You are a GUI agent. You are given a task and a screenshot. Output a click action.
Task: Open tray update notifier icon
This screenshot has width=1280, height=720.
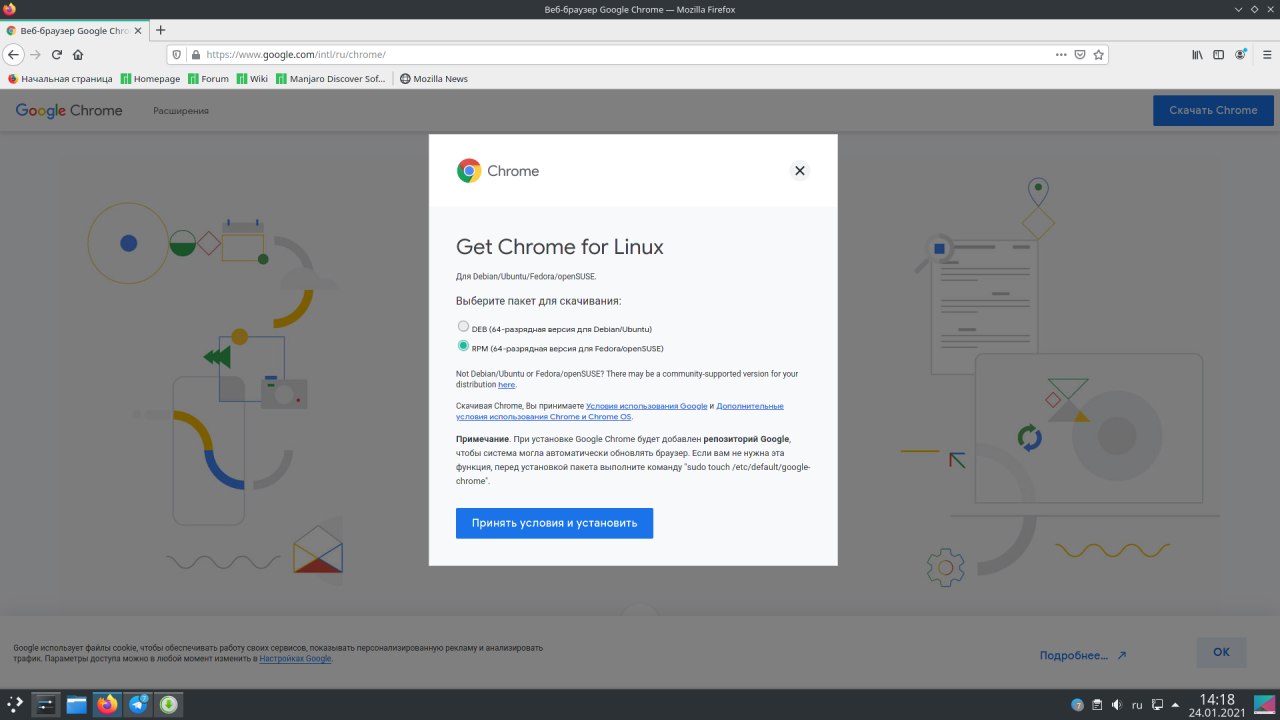(x=1077, y=704)
